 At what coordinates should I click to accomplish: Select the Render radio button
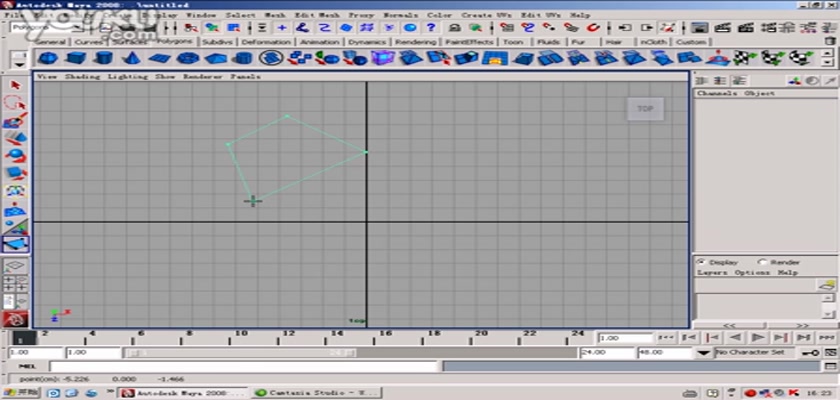click(763, 262)
